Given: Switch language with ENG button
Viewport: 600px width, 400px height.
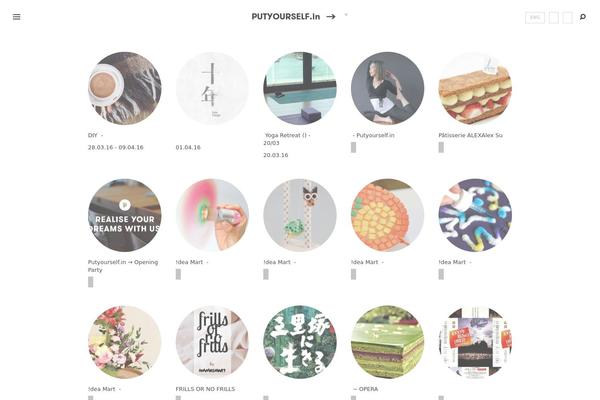Looking at the screenshot, I should click(x=535, y=18).
